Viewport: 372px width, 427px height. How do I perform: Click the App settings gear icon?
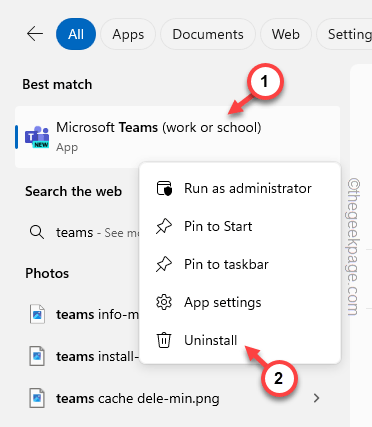(x=164, y=302)
